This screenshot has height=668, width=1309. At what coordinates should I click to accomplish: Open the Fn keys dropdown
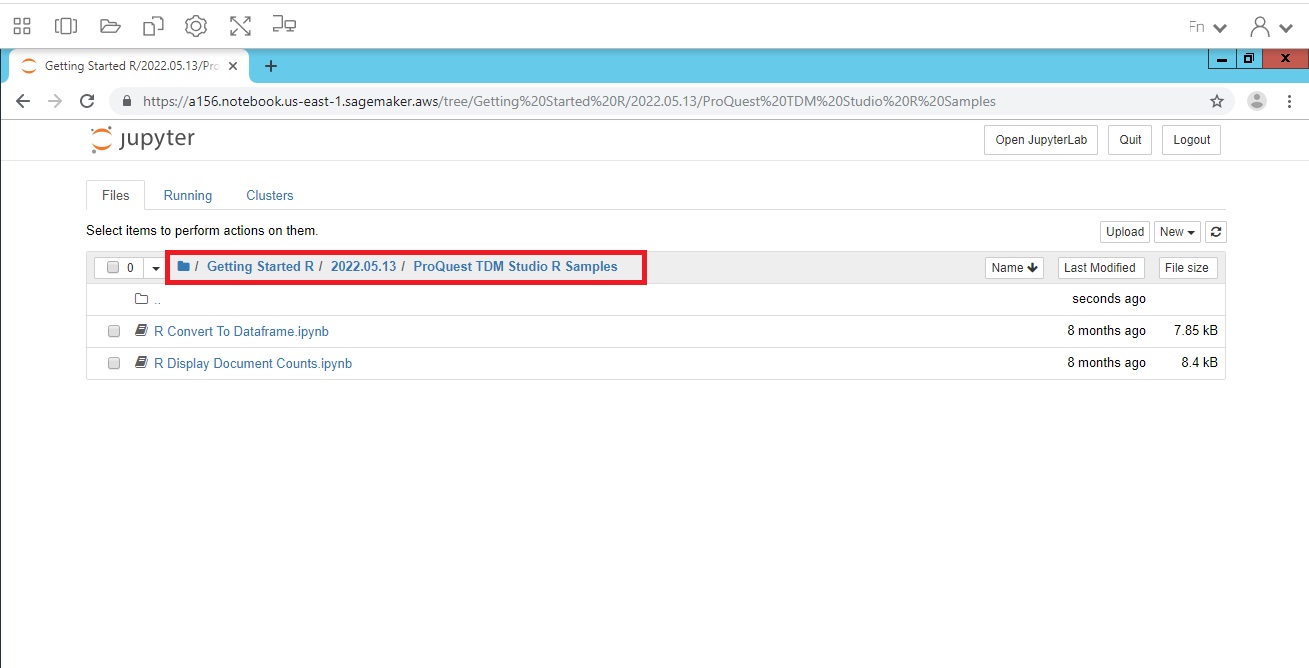(1207, 27)
